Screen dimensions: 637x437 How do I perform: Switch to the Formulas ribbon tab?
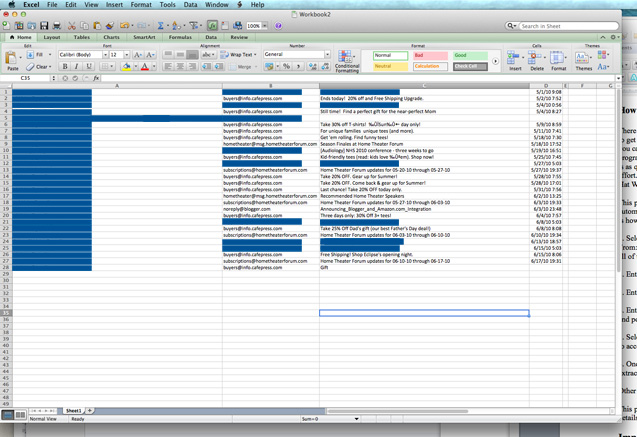180,37
